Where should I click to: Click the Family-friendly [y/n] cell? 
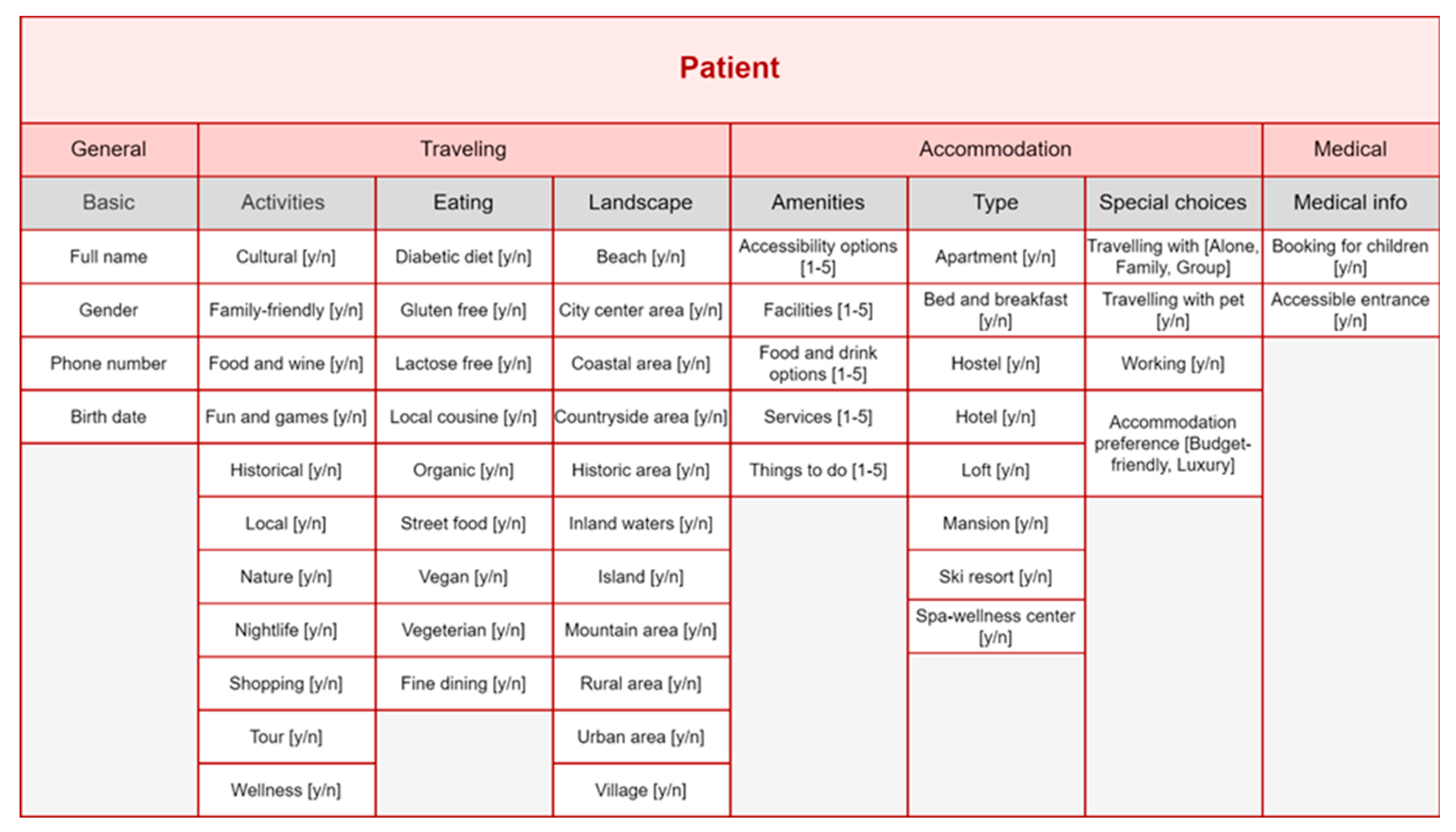click(x=286, y=310)
